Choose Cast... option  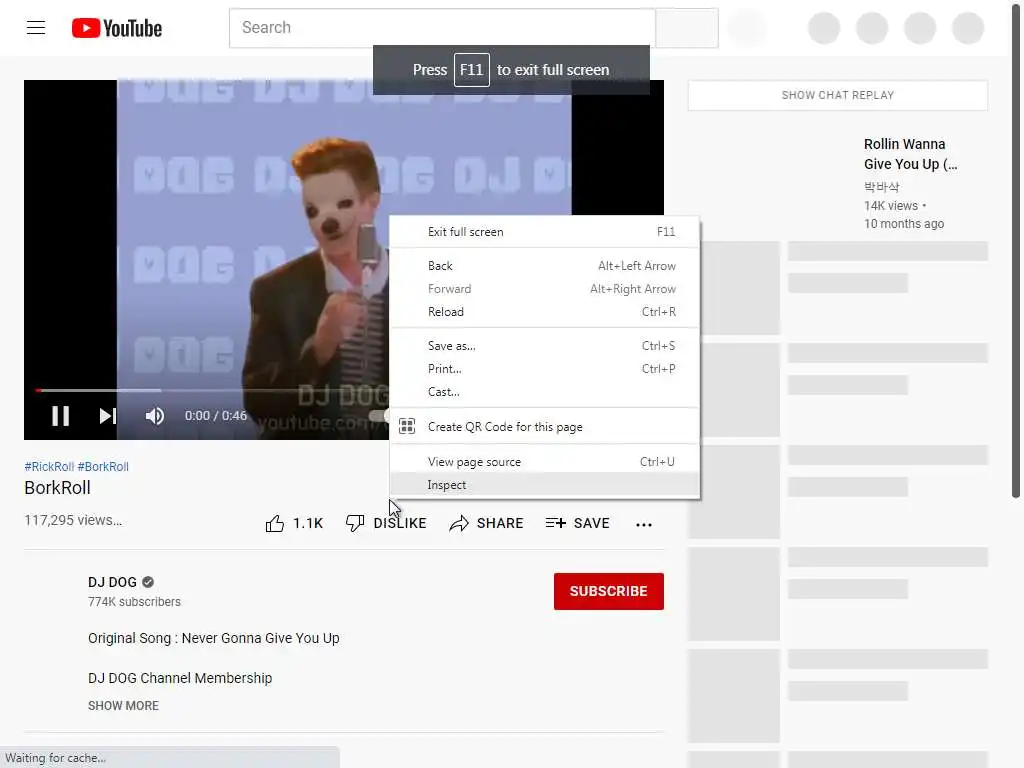point(544,392)
